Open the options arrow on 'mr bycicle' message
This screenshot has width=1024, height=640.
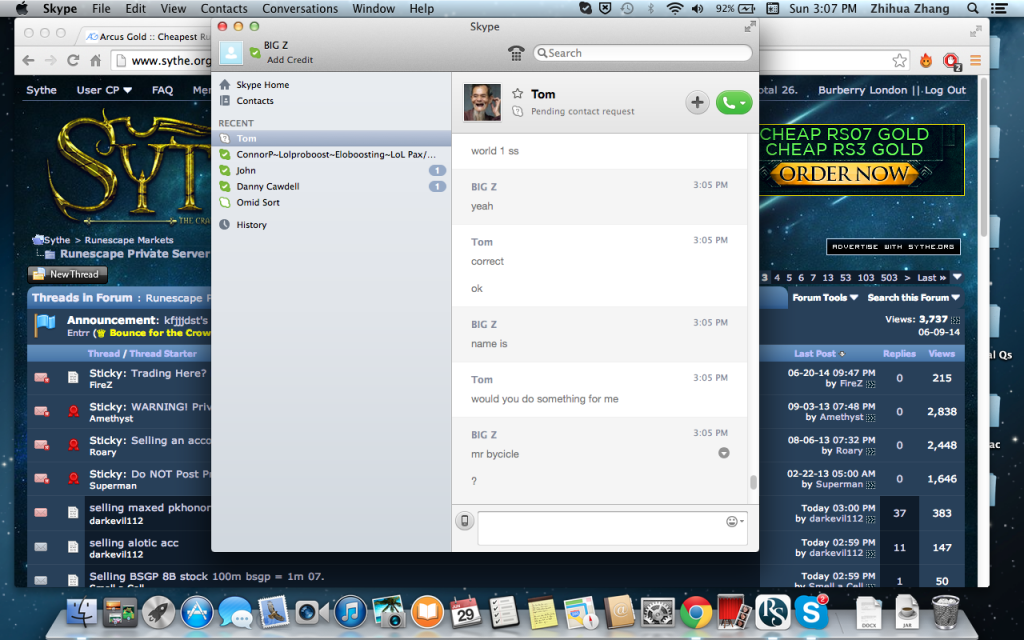[724, 453]
